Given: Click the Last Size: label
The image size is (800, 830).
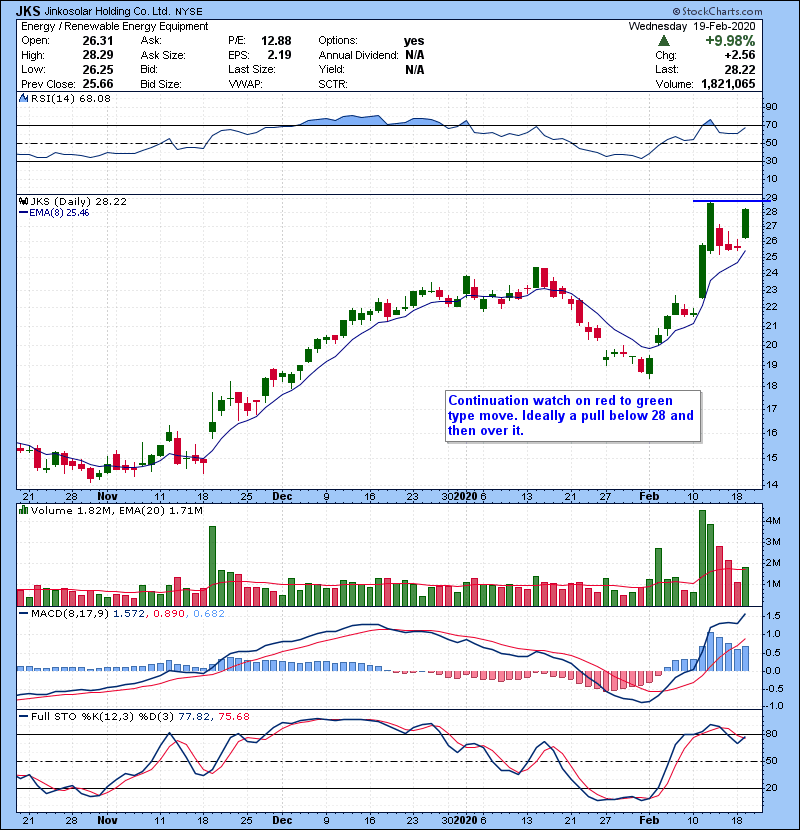Looking at the screenshot, I should [x=251, y=69].
